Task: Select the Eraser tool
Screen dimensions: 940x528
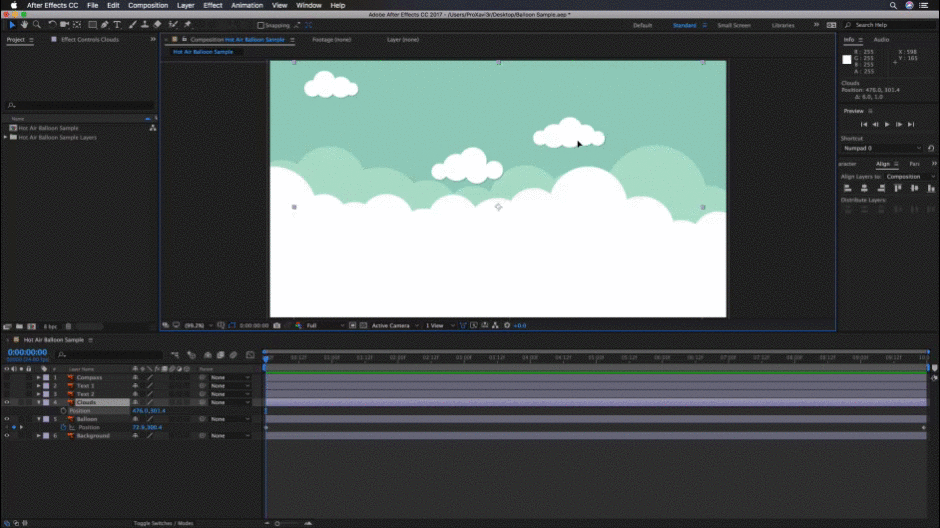Action: tap(157, 25)
